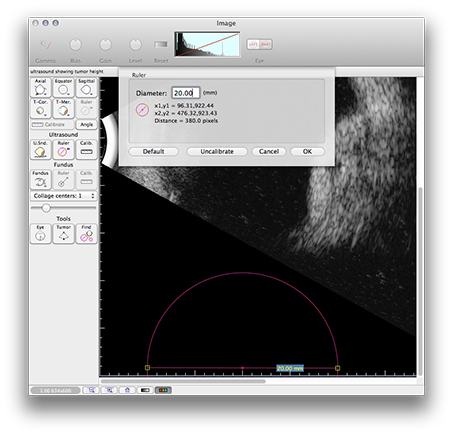The height and width of the screenshot is (435, 453).
Task: Click the dimmed Fundus Ruler tool
Action: click(x=63, y=180)
